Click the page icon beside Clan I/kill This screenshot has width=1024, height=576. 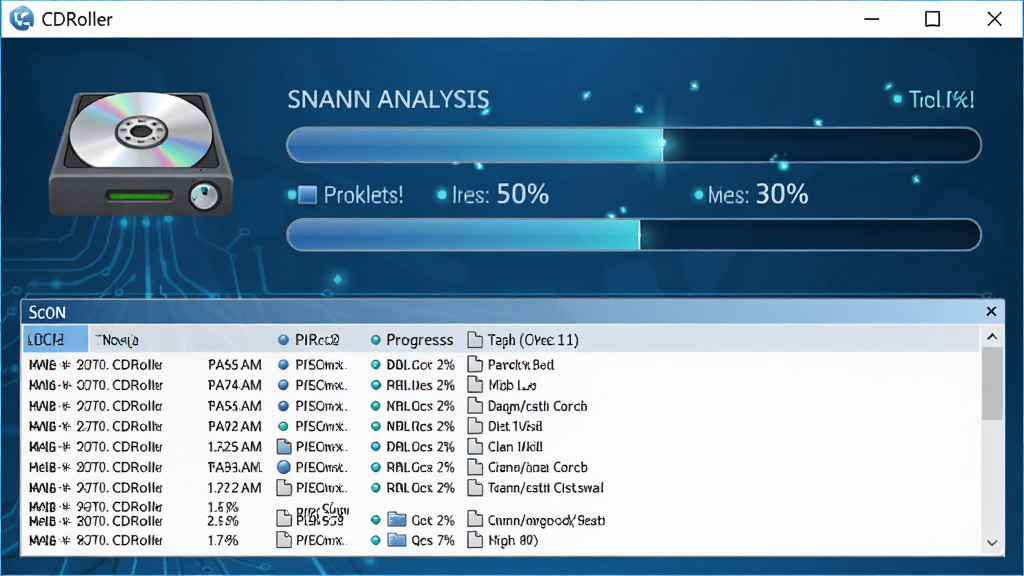[475, 447]
